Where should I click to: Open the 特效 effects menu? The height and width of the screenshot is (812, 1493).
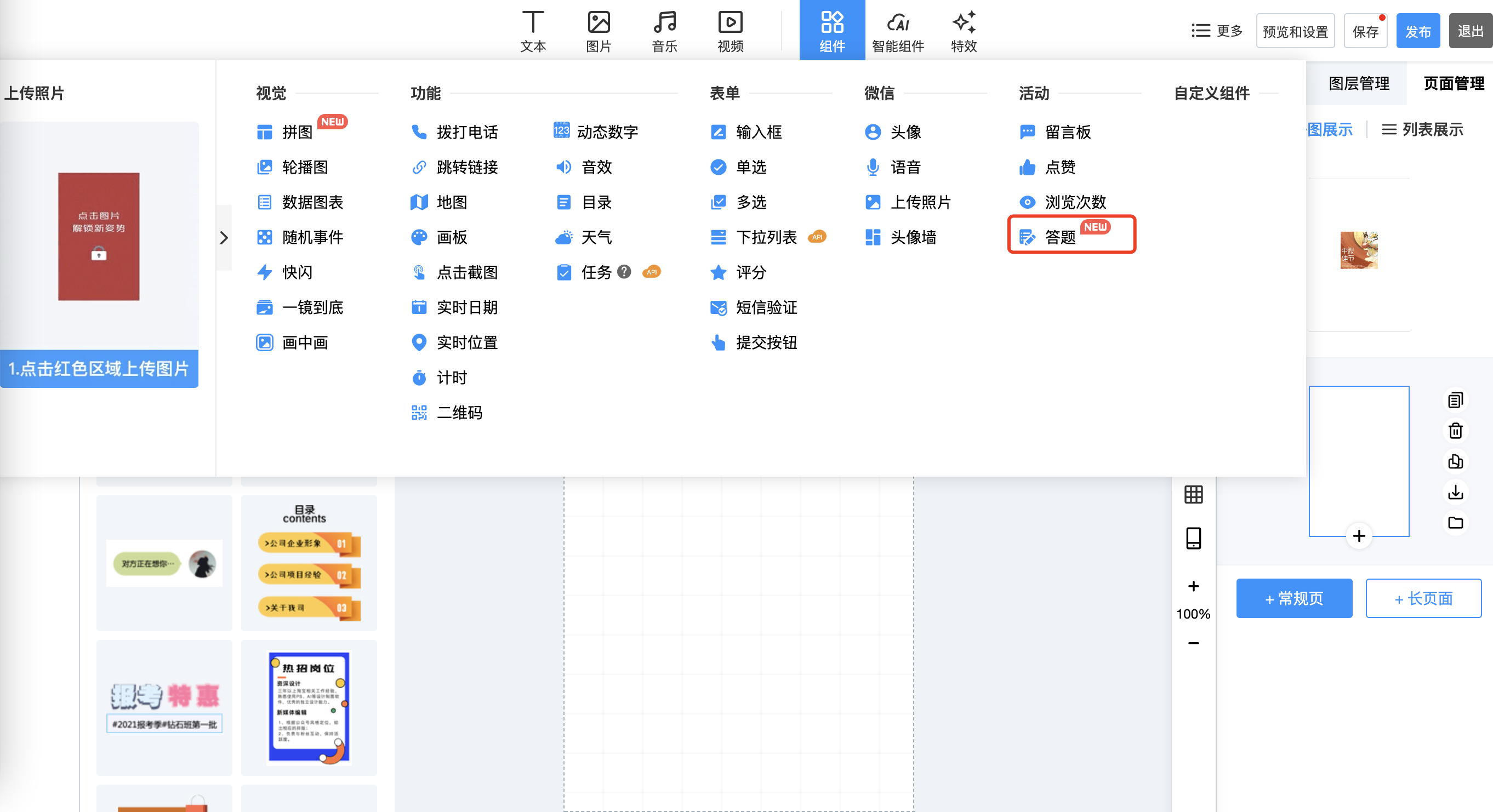tap(964, 31)
